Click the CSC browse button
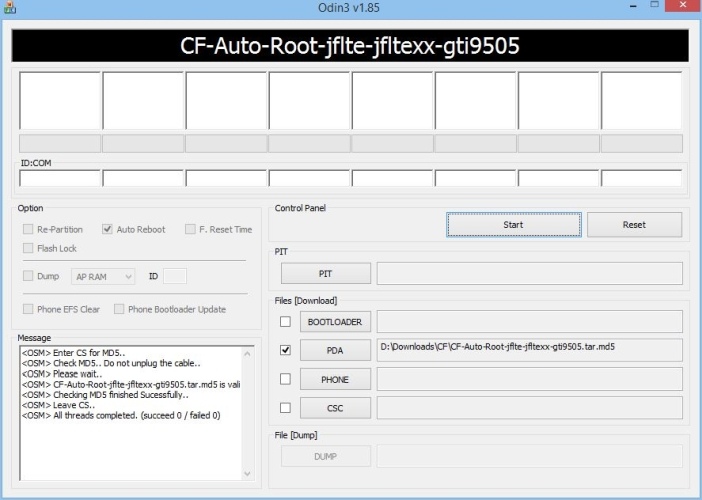Image resolution: width=702 pixels, height=500 pixels. coord(335,408)
